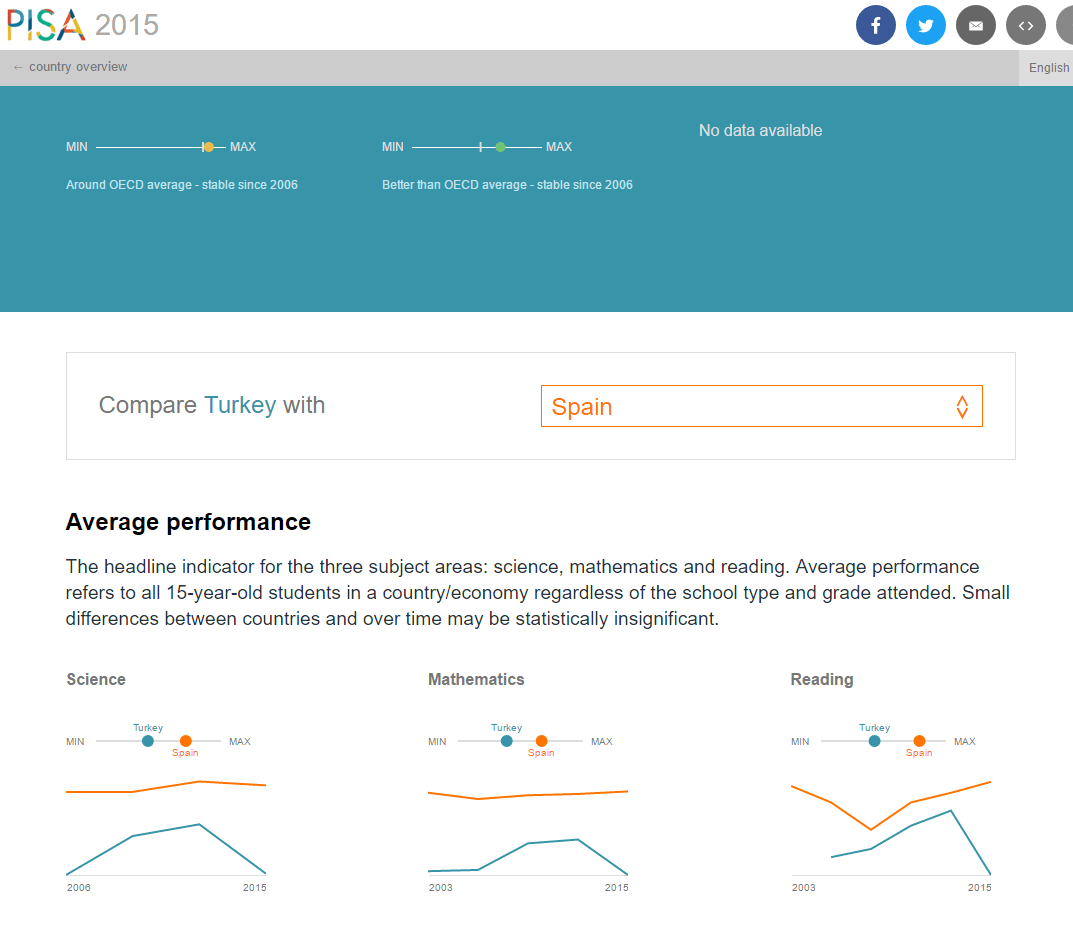
Task: Open the Spain comparison country dropdown
Action: pos(760,406)
